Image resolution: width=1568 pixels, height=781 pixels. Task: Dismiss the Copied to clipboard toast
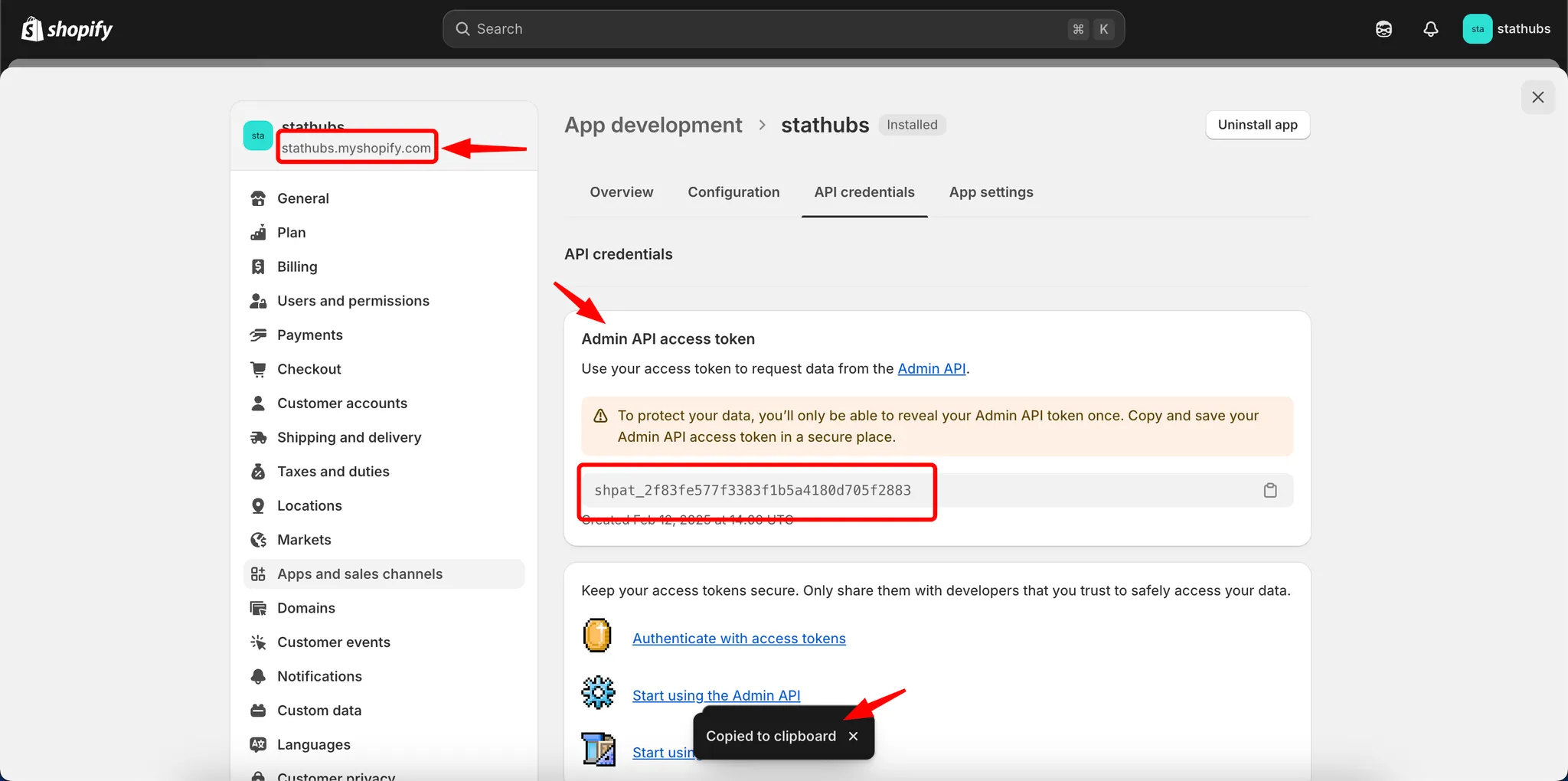pyautogui.click(x=853, y=736)
